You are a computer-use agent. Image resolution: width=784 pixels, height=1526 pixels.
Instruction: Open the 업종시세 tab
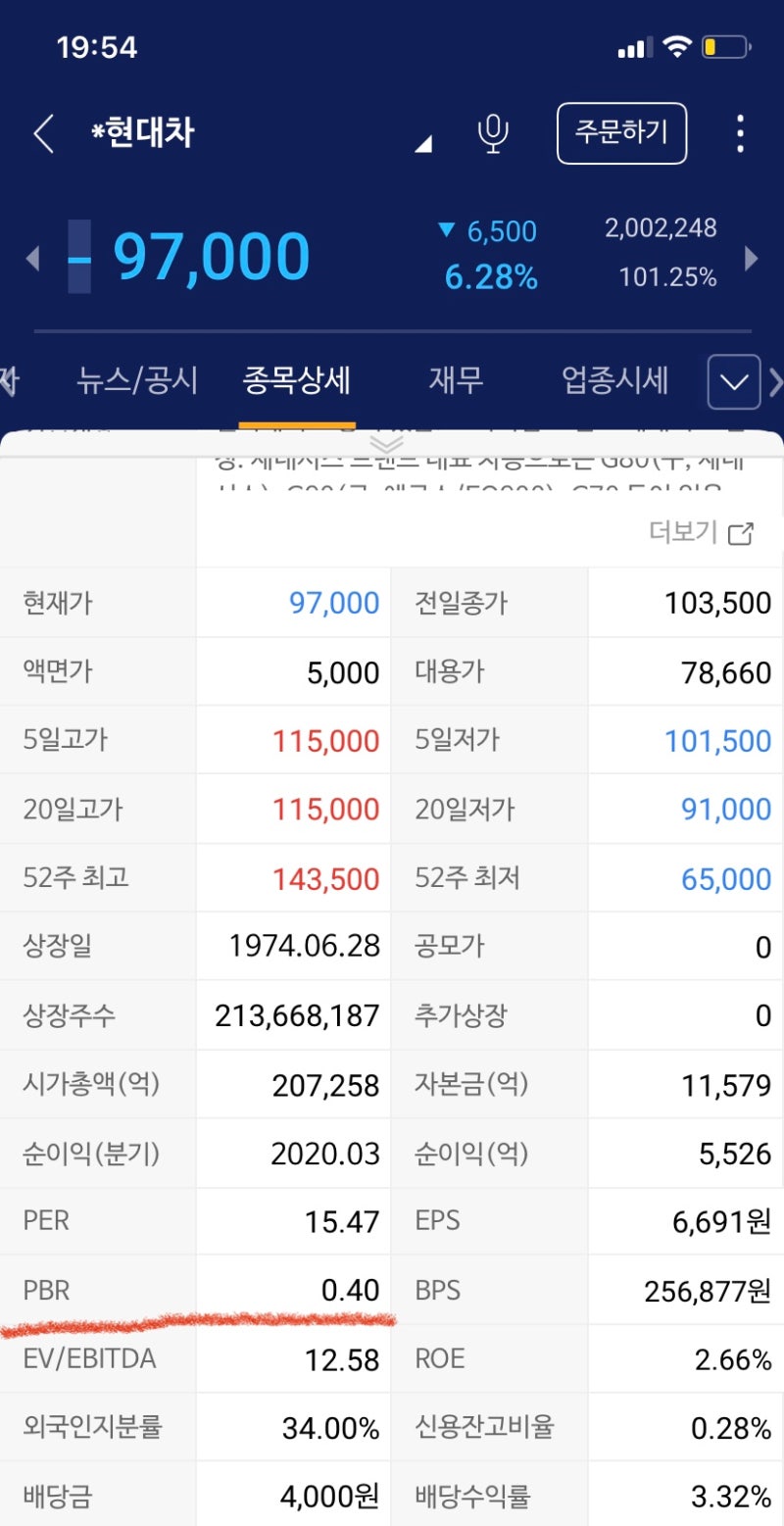click(x=614, y=380)
